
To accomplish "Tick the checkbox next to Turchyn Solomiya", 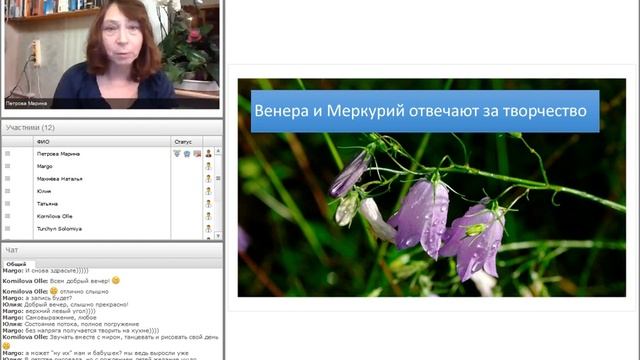I will pyautogui.click(x=7, y=229).
